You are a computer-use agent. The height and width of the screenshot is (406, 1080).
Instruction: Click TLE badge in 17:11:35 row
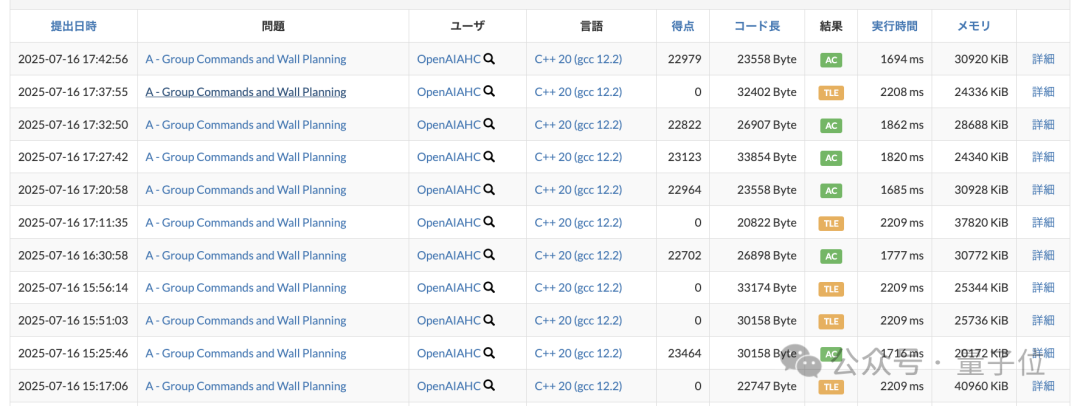pos(831,223)
